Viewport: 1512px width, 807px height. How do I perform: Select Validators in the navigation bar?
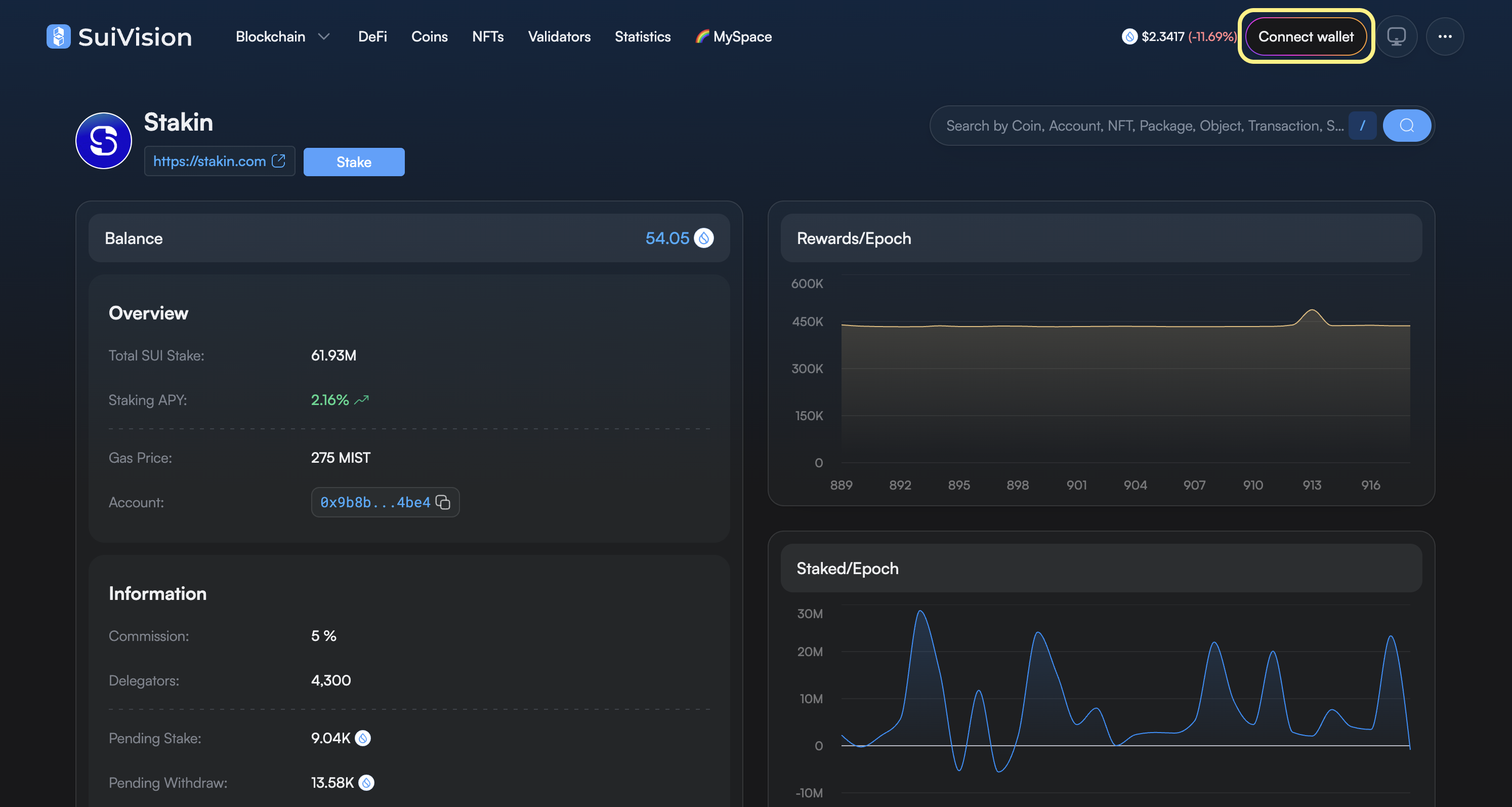point(559,36)
